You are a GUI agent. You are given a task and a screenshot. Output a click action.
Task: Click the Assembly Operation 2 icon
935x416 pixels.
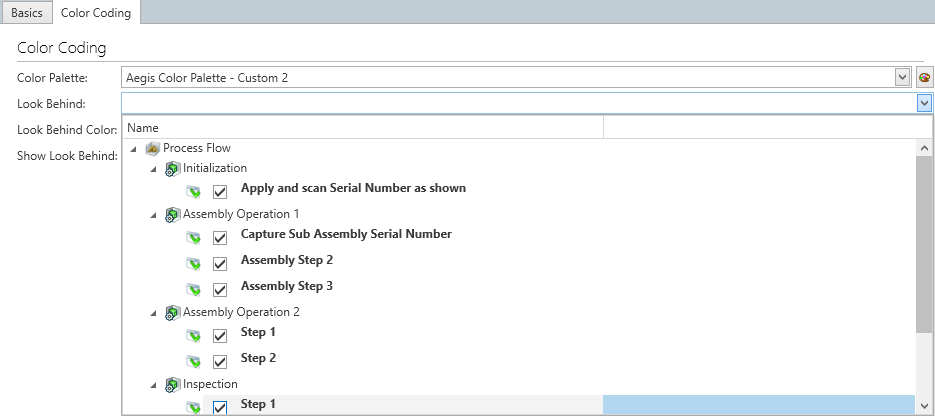pos(172,312)
